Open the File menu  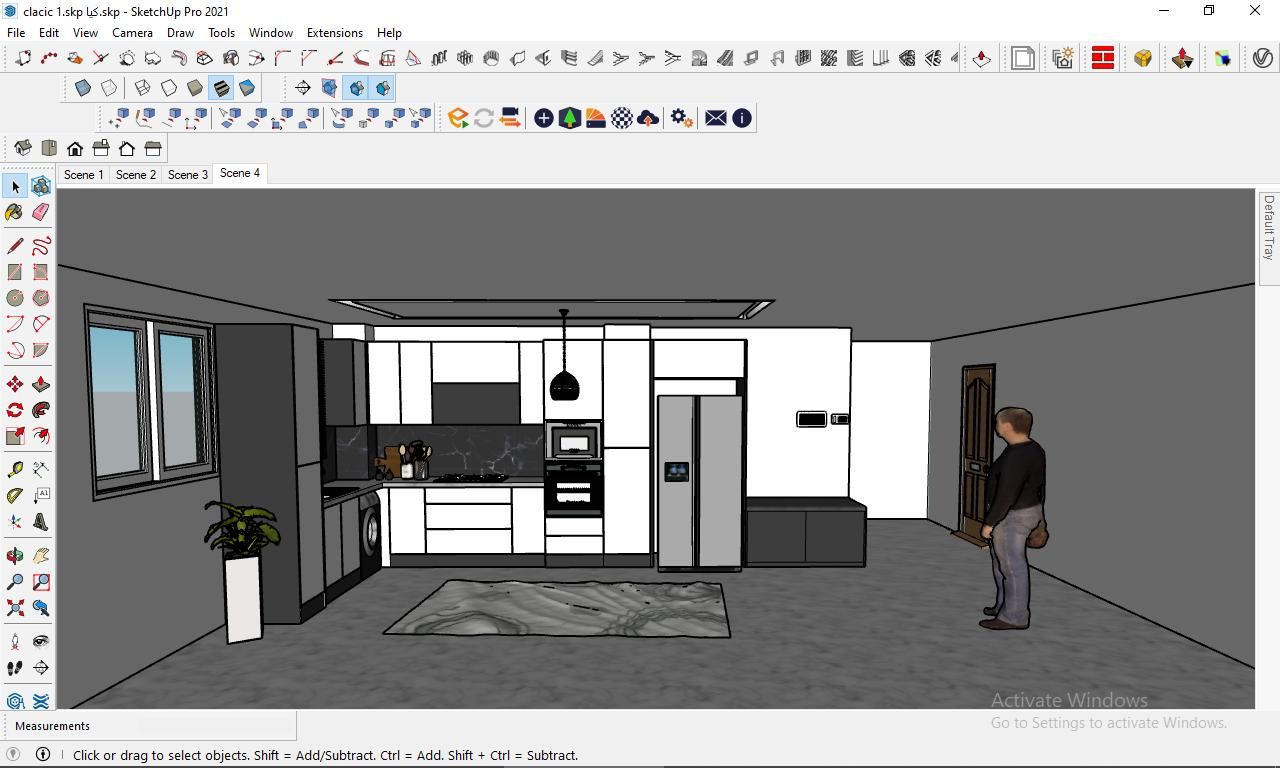tap(16, 32)
